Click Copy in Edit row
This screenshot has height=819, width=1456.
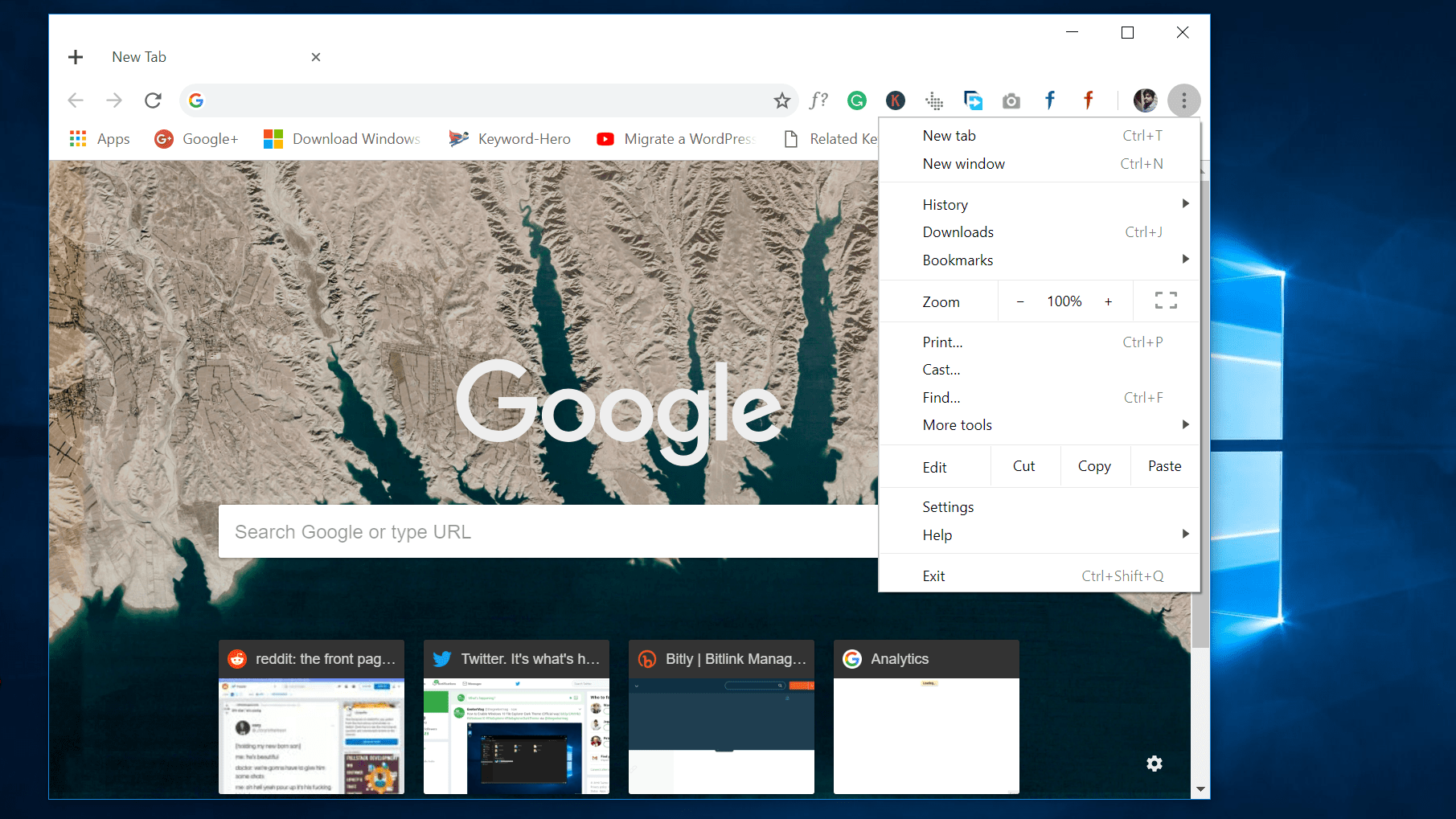click(1094, 466)
